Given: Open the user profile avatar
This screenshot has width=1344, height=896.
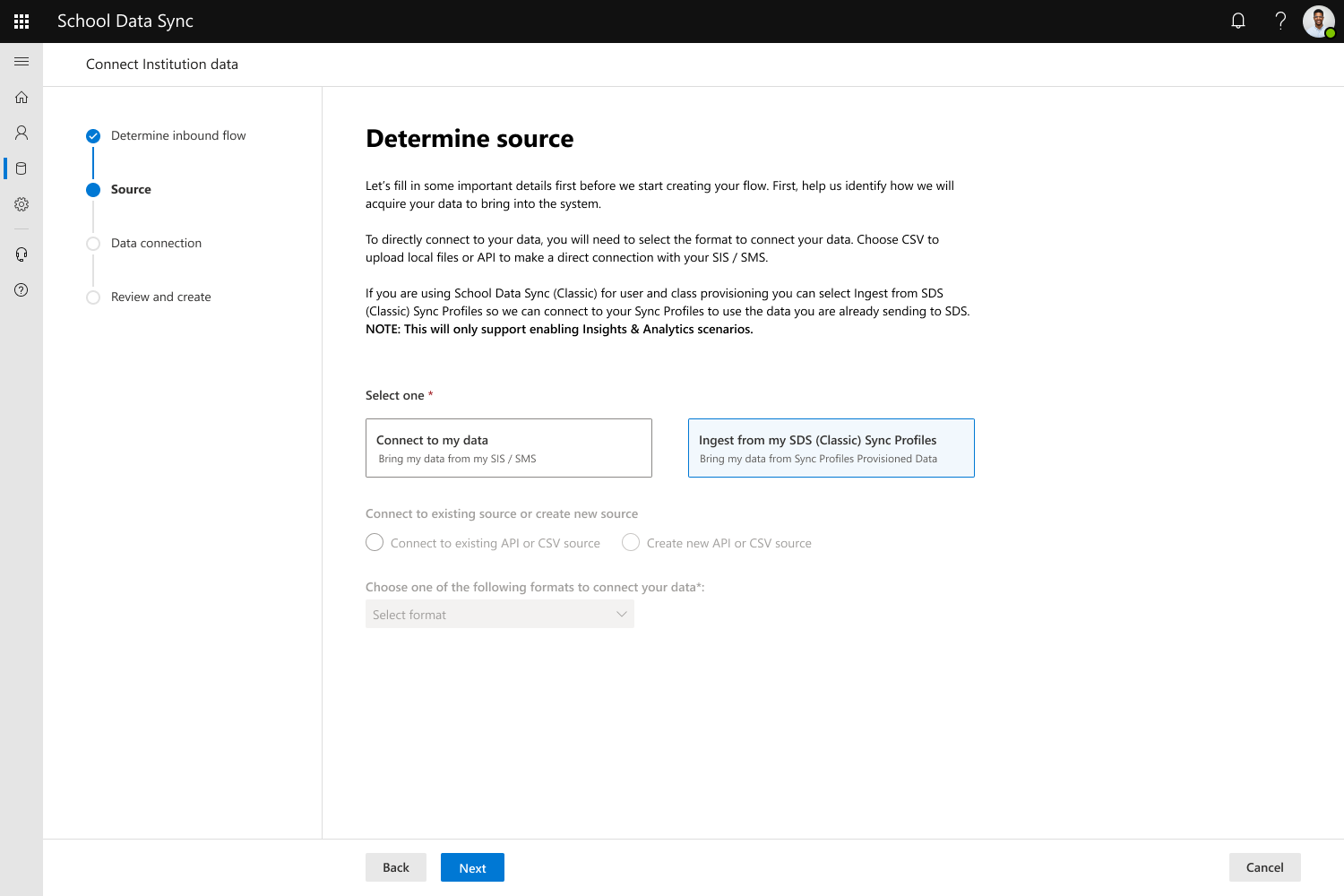Looking at the screenshot, I should (1319, 22).
